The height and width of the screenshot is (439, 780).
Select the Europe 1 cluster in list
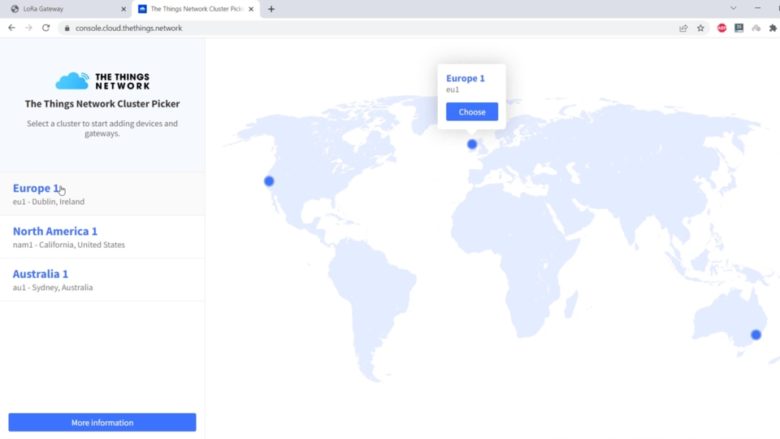102,194
